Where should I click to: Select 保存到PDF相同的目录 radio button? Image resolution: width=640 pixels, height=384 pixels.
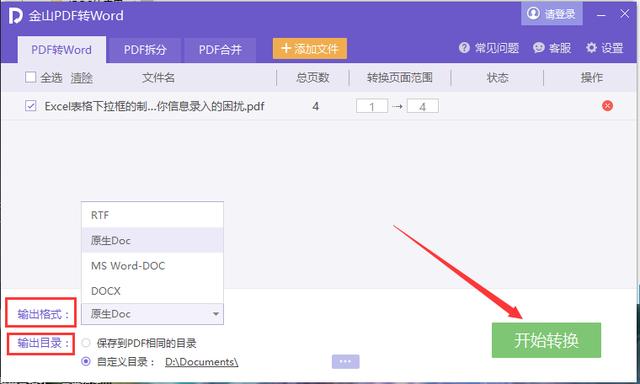click(x=86, y=343)
